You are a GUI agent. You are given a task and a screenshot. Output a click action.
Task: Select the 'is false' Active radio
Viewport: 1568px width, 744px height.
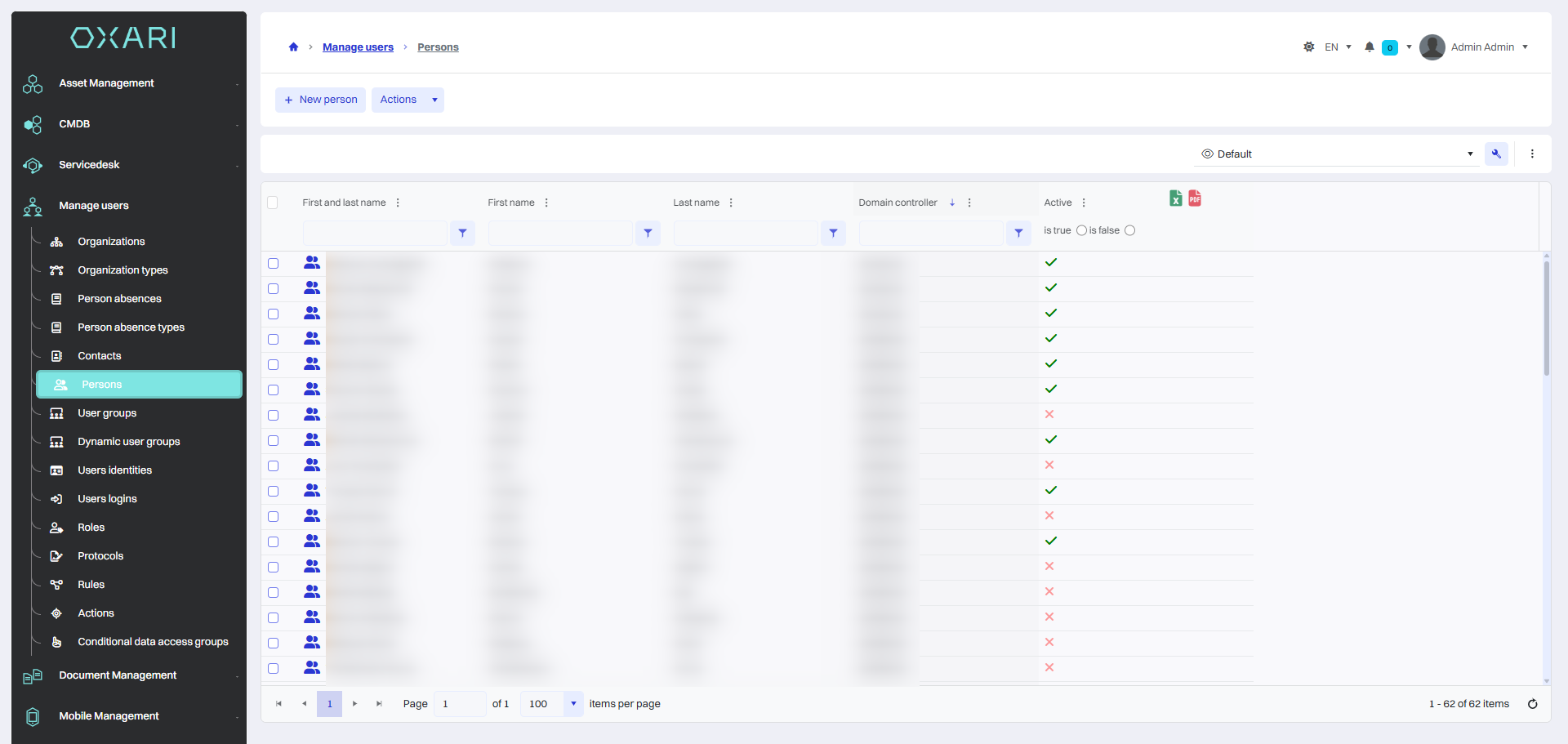pos(1129,230)
